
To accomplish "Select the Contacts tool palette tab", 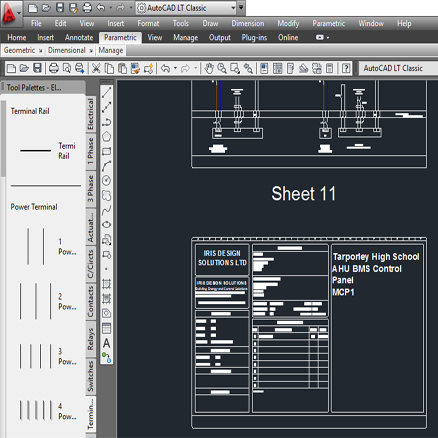I will pos(91,302).
